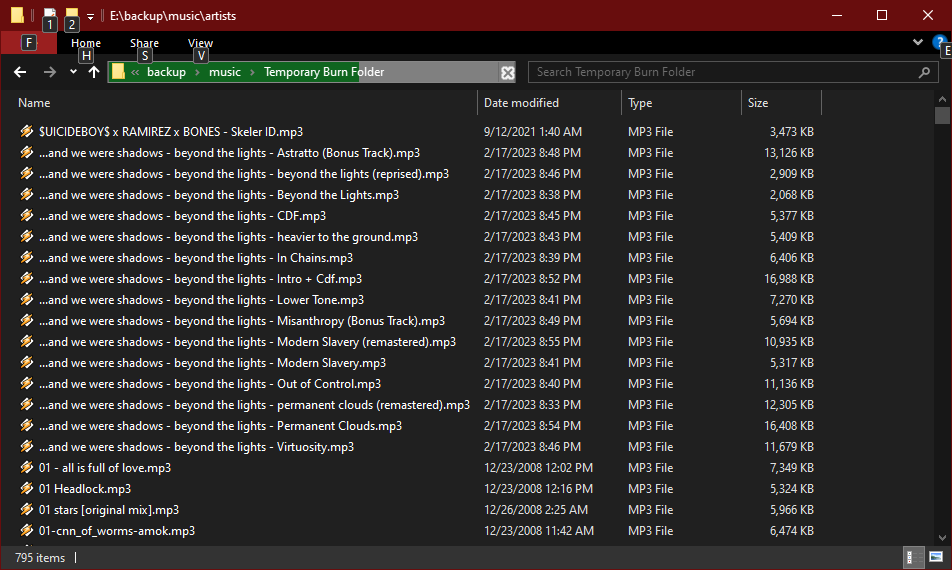Click date 12/23/2008 12:16 PM

tap(539, 489)
